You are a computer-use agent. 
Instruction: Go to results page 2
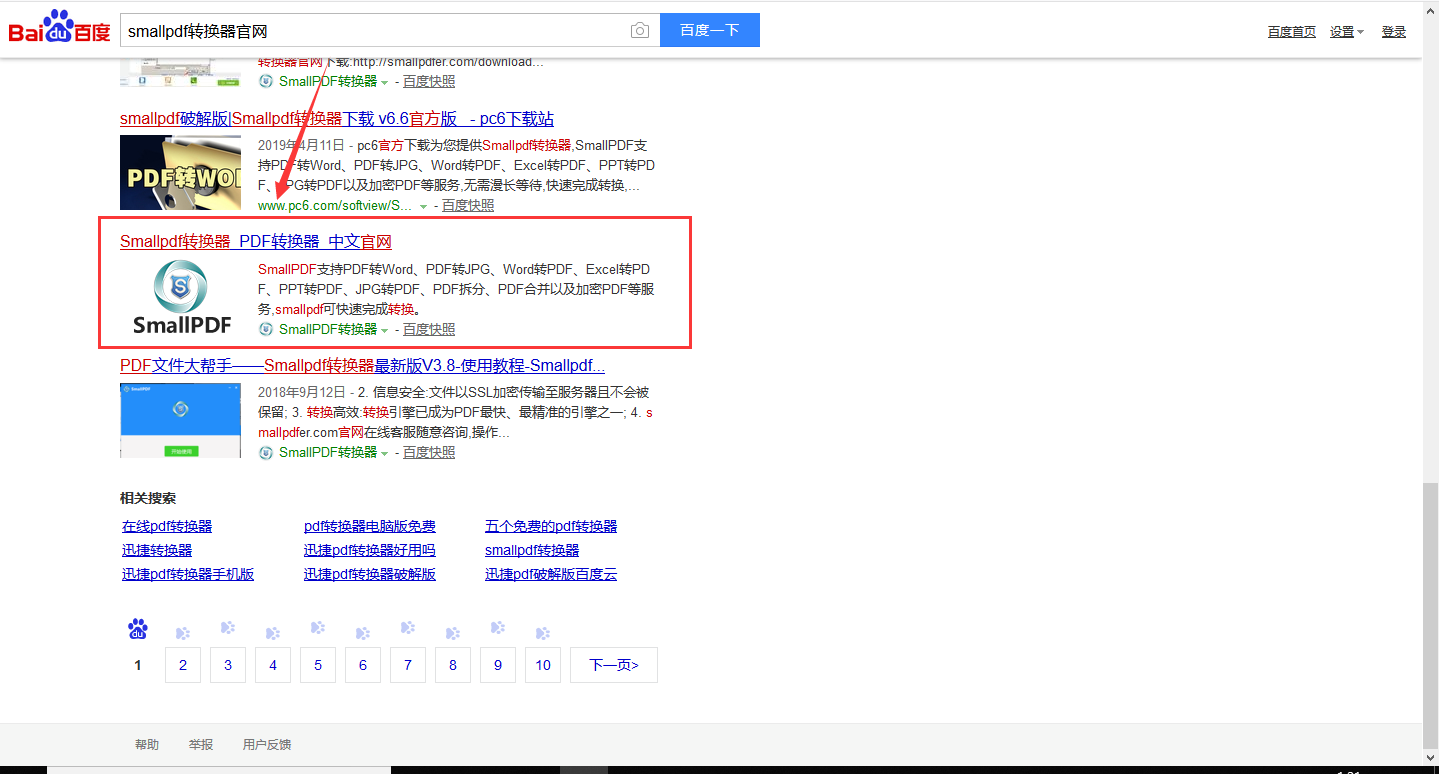coord(183,665)
